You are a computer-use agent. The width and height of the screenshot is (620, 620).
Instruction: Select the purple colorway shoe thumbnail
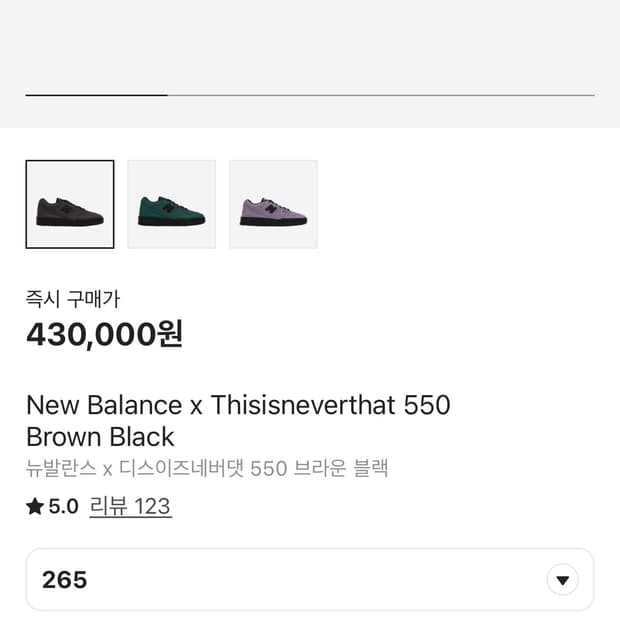[x=274, y=204]
